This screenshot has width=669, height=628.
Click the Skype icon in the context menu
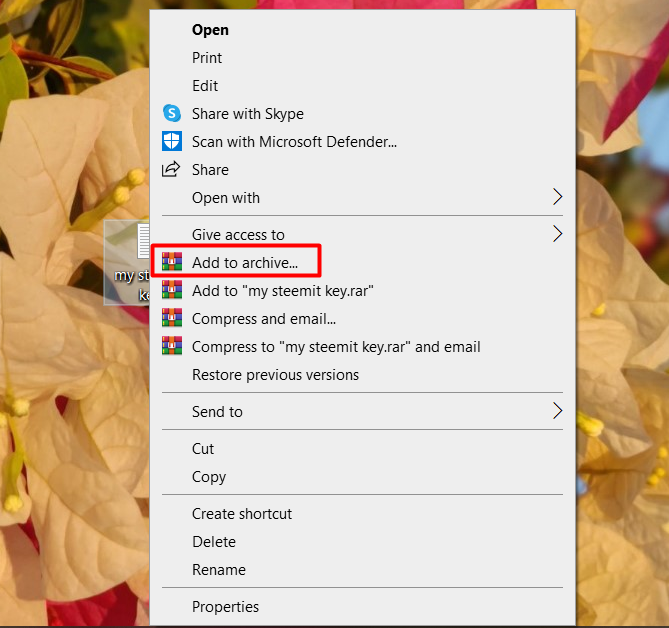click(x=172, y=113)
